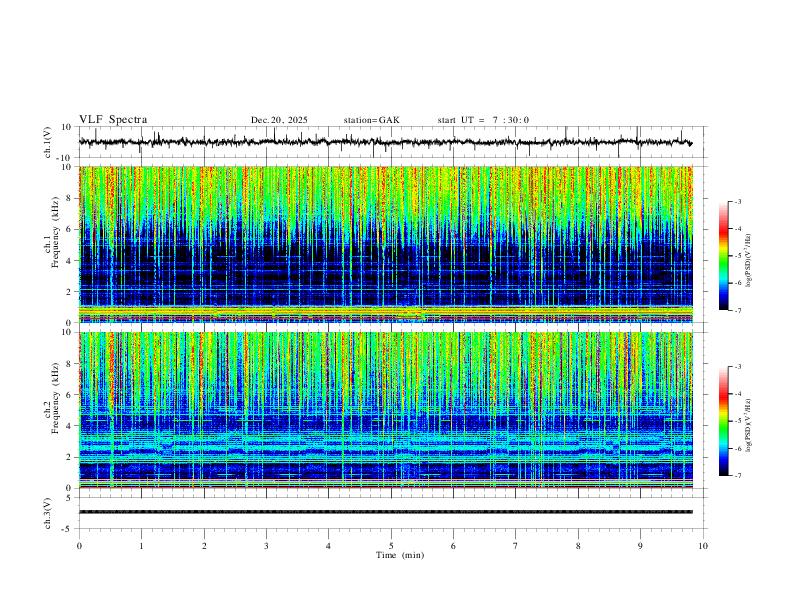Click the time axis tick label '0'
The height and width of the screenshot is (612, 792).
(x=79, y=546)
